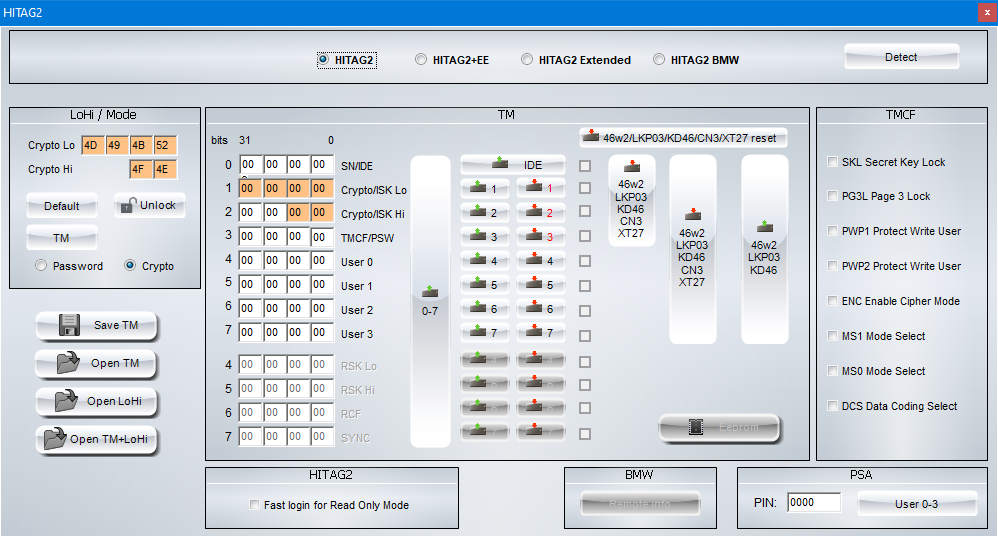The image size is (998, 537).
Task: Toggle MS1 Mode Select checkbox
Action: 832,336
